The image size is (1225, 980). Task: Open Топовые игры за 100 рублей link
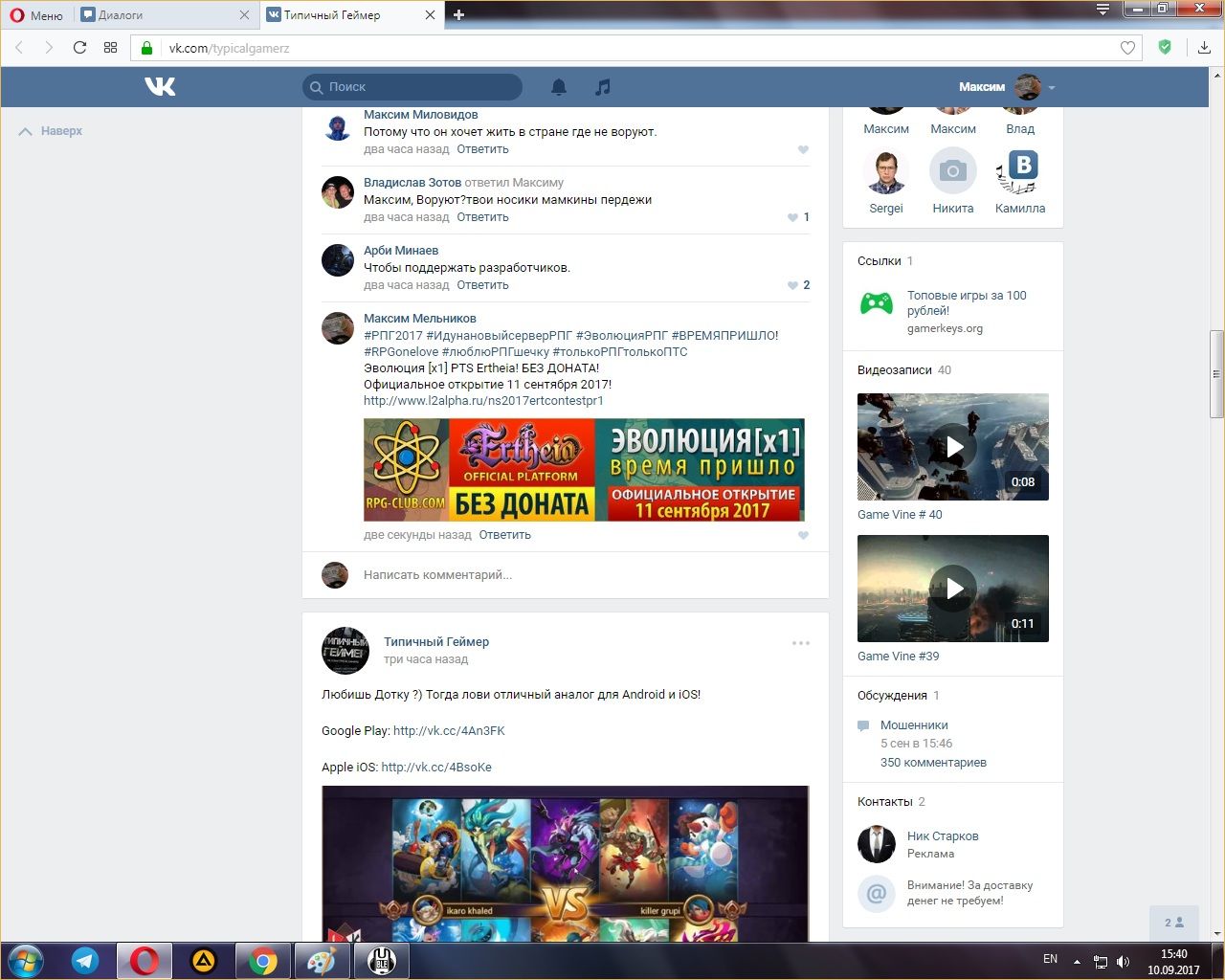[x=967, y=303]
